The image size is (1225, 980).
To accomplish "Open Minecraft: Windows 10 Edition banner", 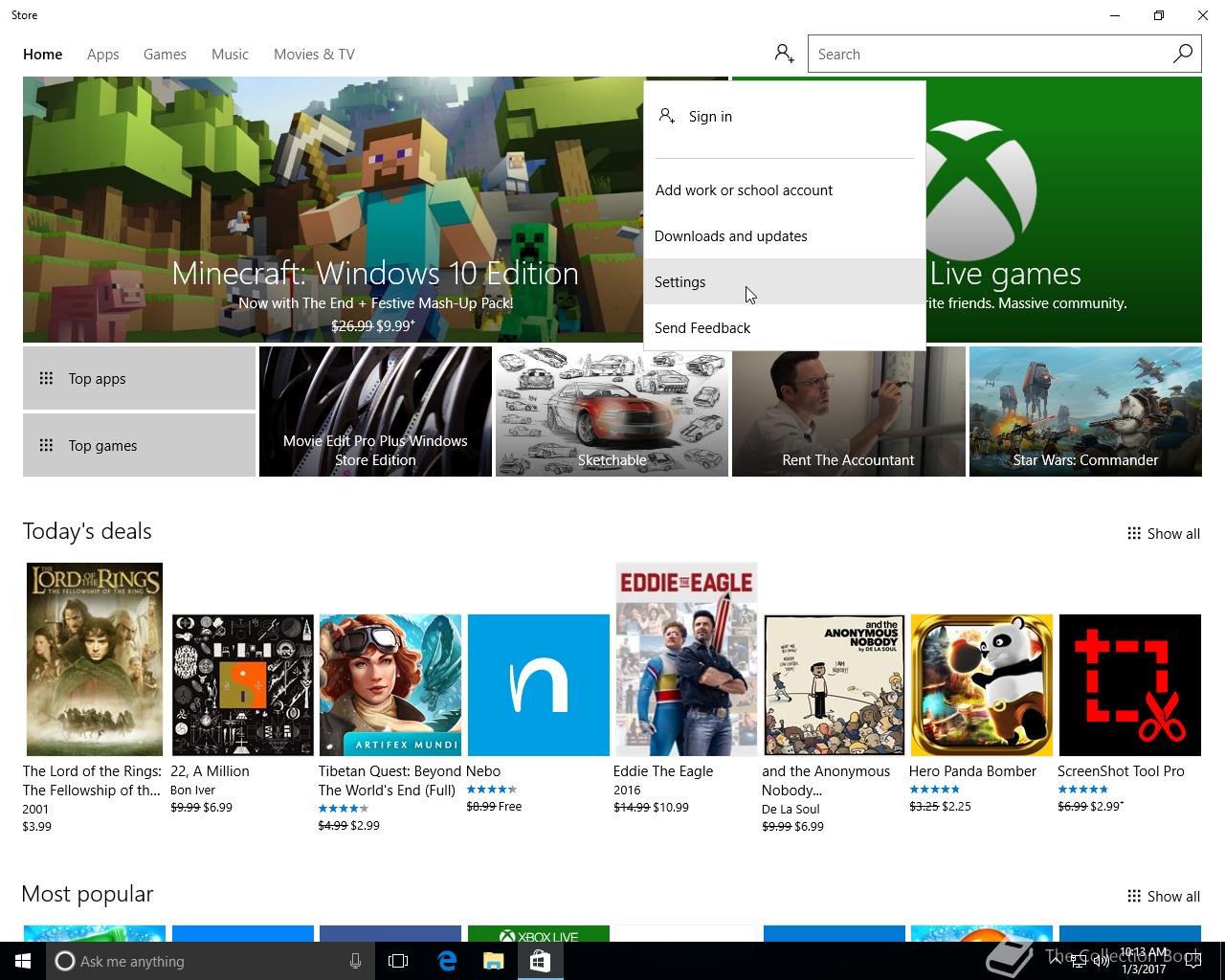I will click(x=333, y=210).
